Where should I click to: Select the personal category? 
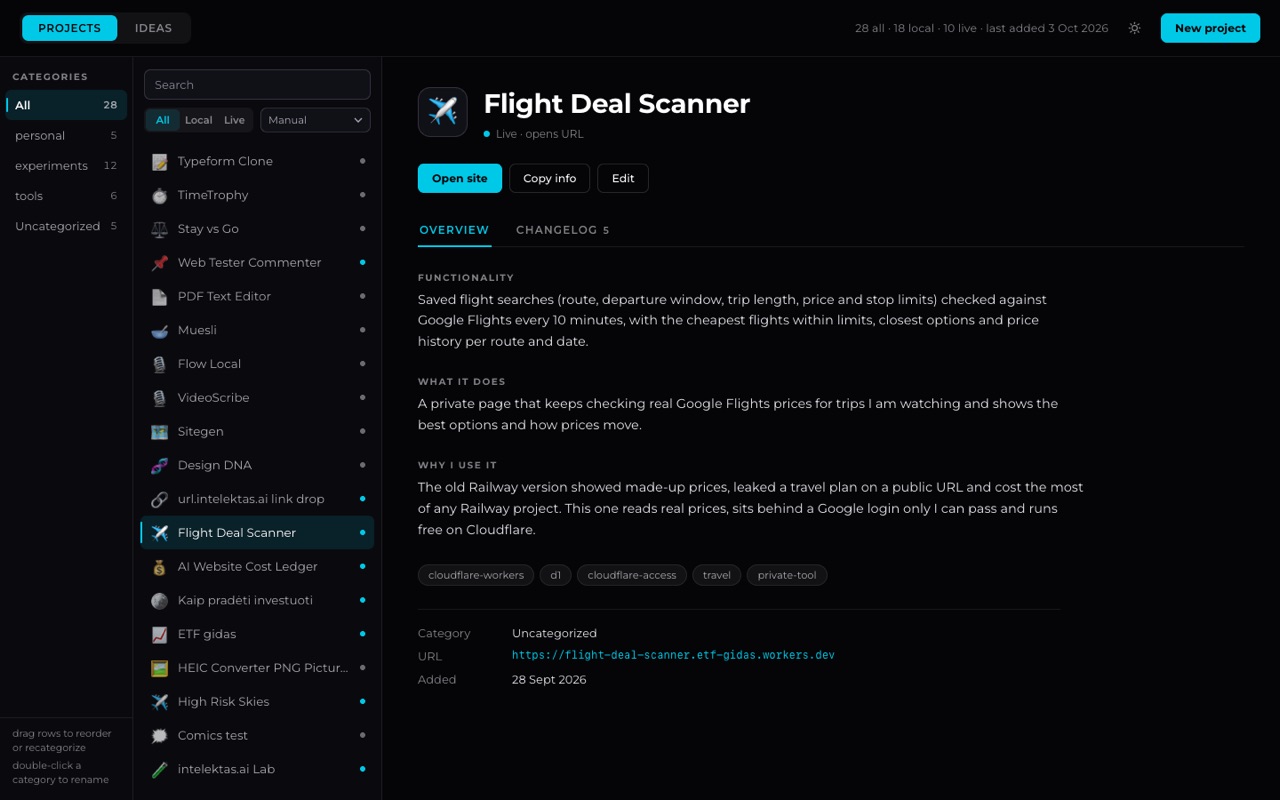pyautogui.click(x=66, y=136)
